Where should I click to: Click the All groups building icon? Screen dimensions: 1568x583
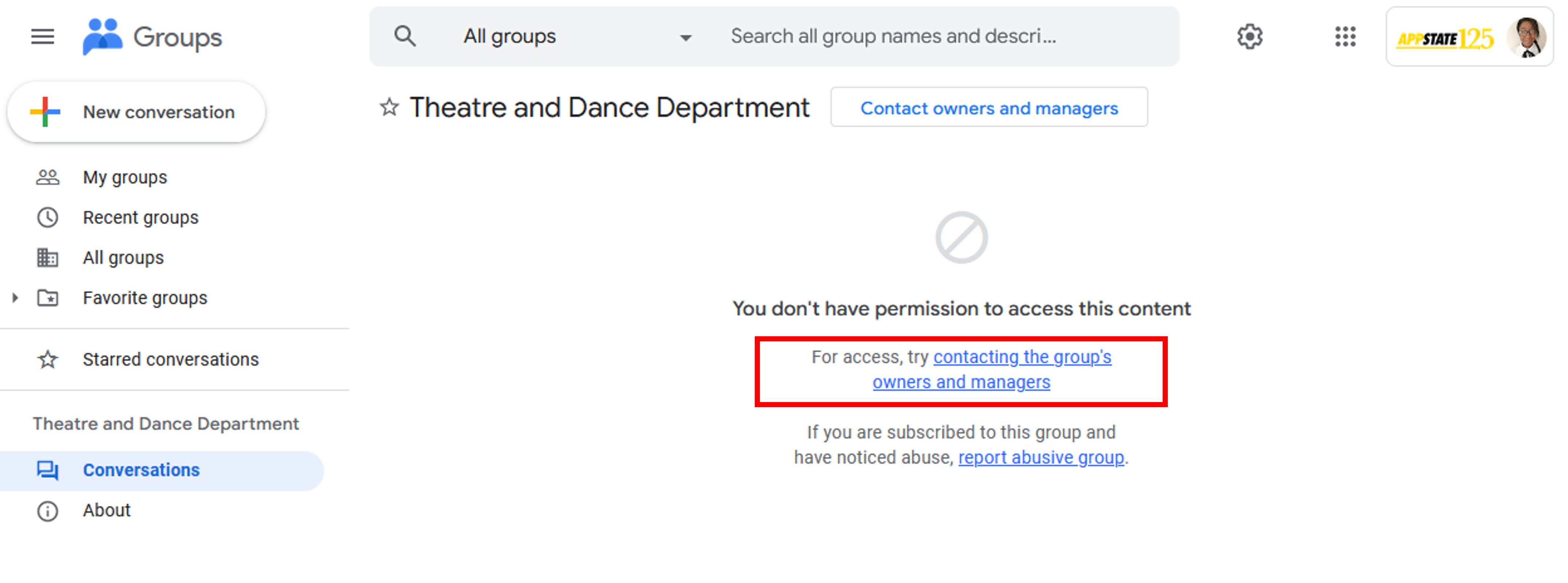click(x=48, y=257)
